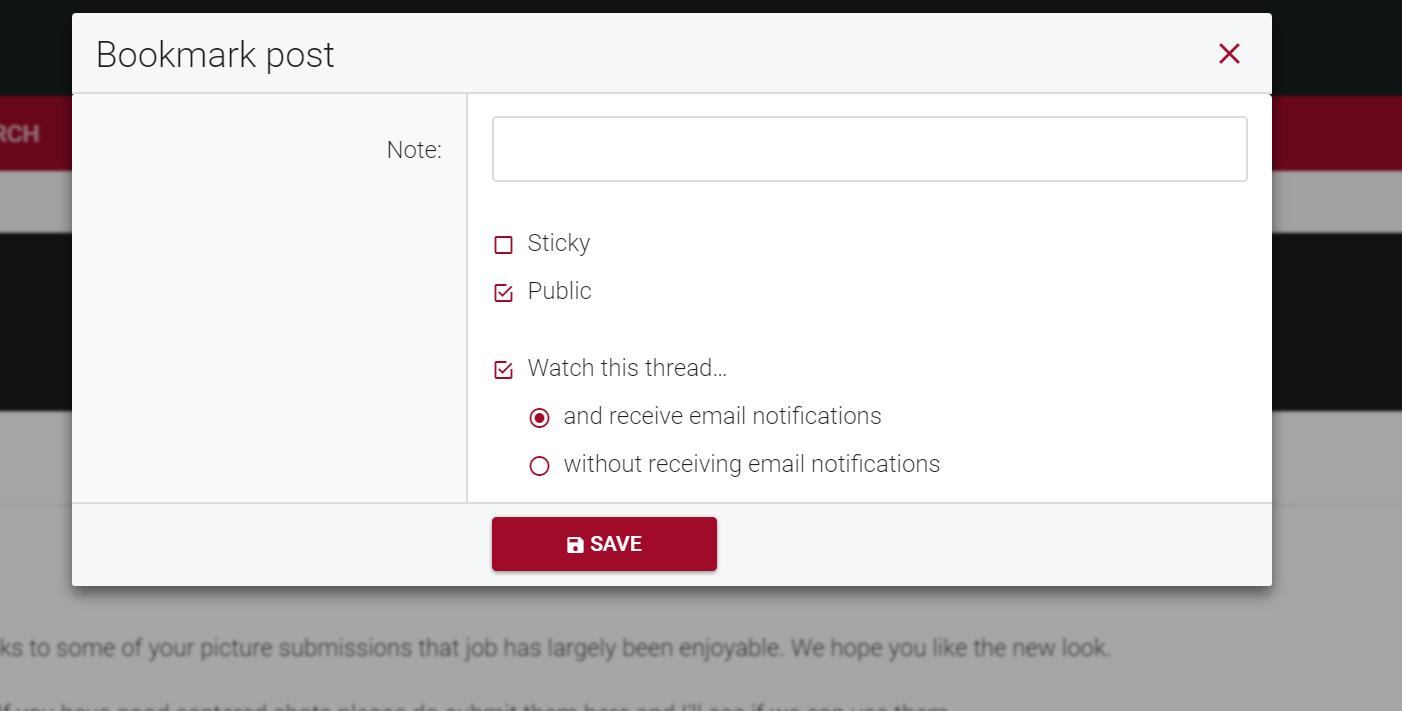Tick the Sticky checkbox box

504,245
